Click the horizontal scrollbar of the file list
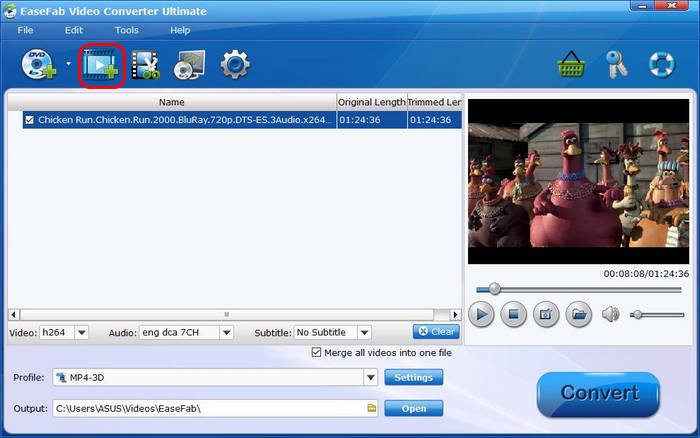The width and height of the screenshot is (700, 438). (227, 314)
